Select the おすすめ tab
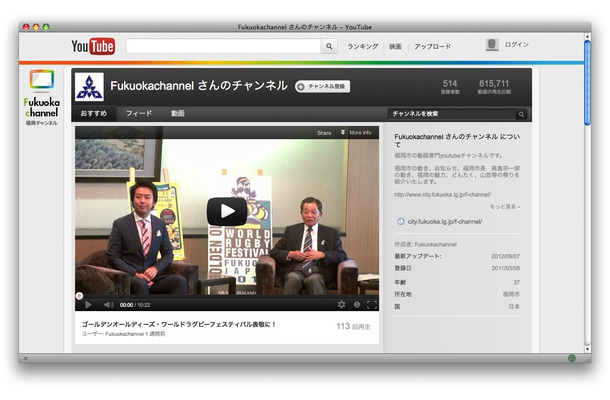Screen dimensions: 610x400 pos(93,113)
